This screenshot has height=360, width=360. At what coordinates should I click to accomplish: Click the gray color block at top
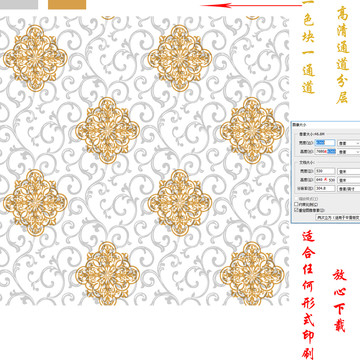(x=19, y=4)
